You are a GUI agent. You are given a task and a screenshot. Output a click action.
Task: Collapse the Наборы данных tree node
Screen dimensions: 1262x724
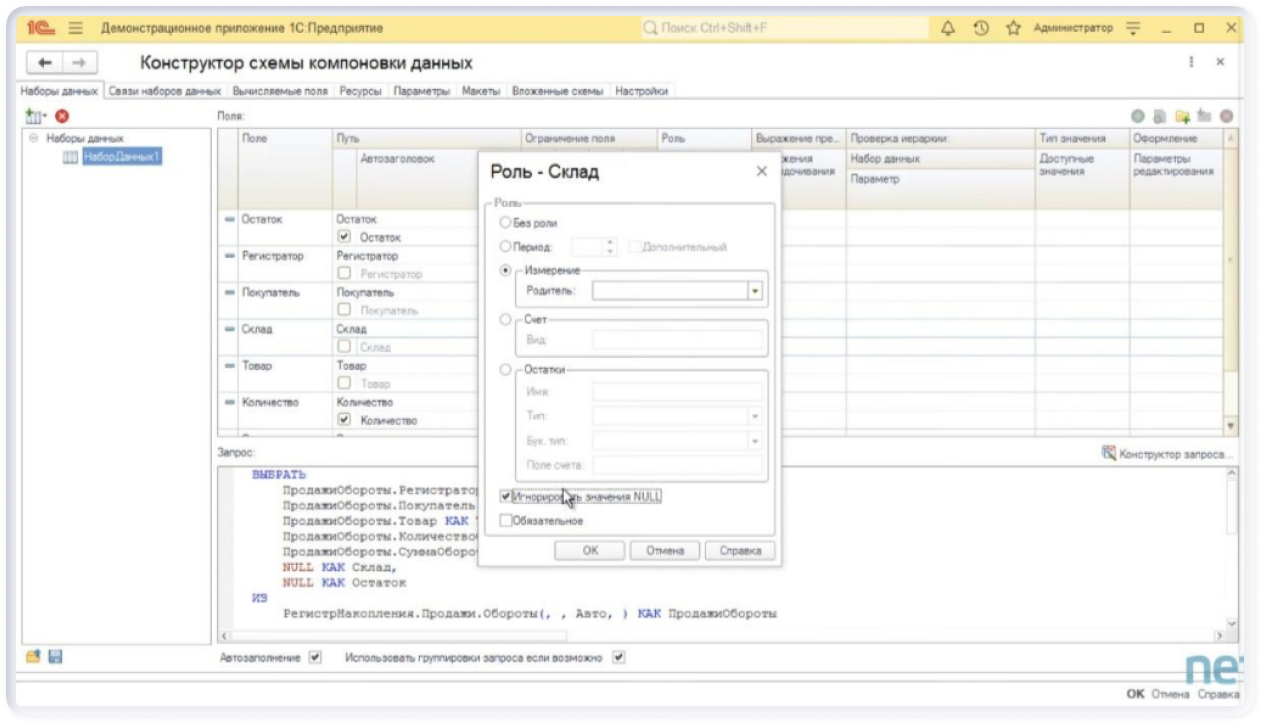pyautogui.click(x=34, y=138)
